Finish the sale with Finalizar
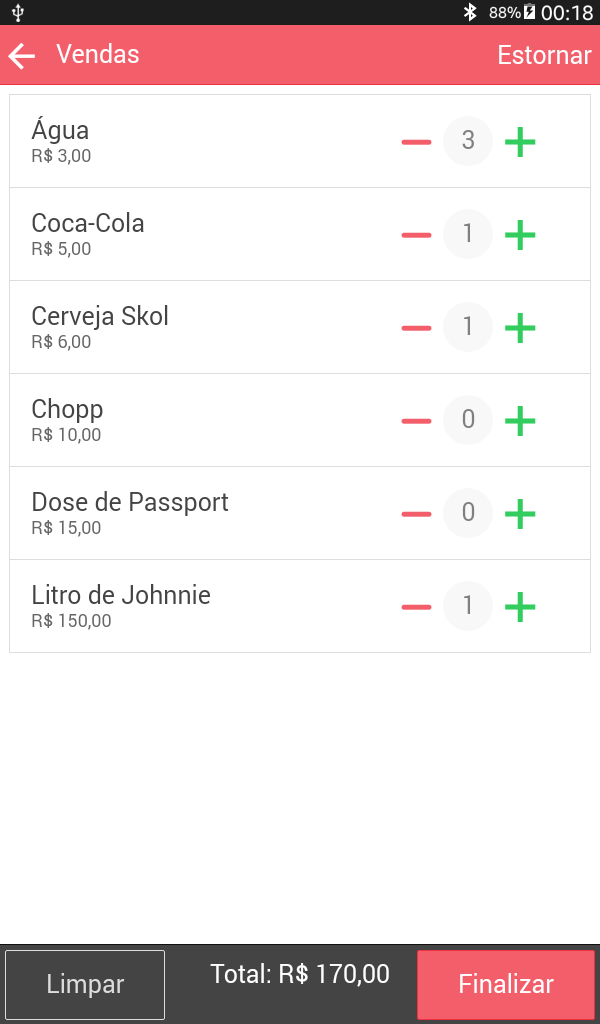 pyautogui.click(x=506, y=984)
